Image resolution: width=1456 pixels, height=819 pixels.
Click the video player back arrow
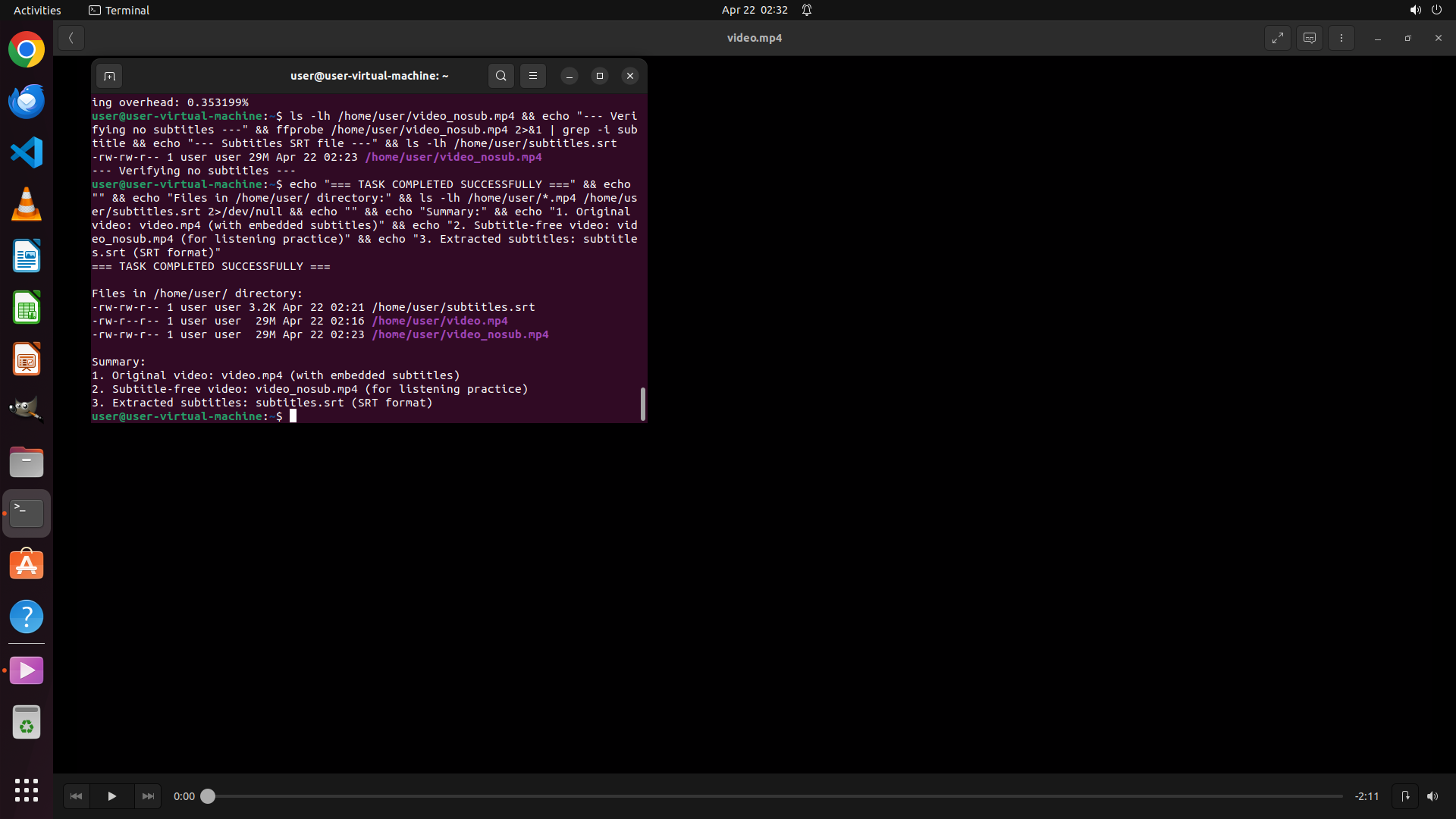point(71,38)
